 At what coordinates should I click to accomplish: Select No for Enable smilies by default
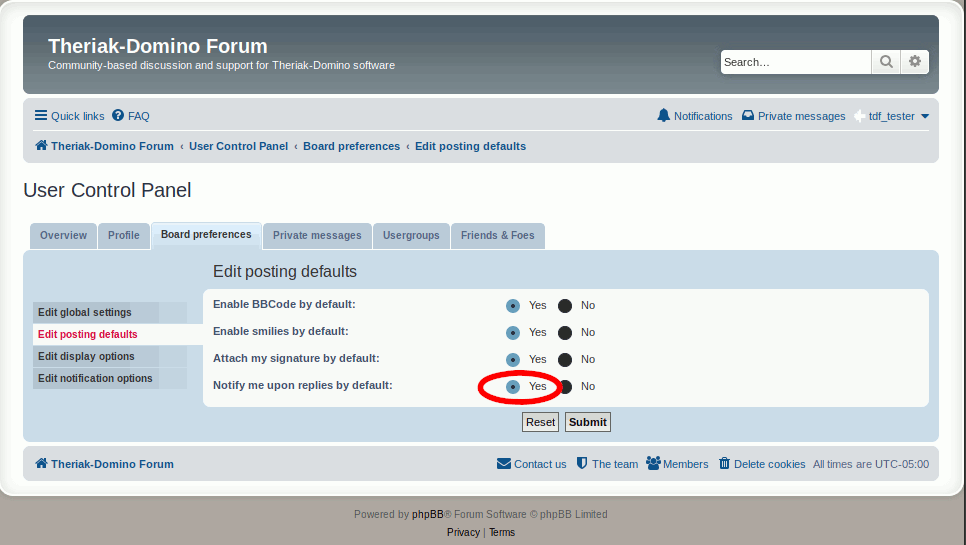(565, 333)
